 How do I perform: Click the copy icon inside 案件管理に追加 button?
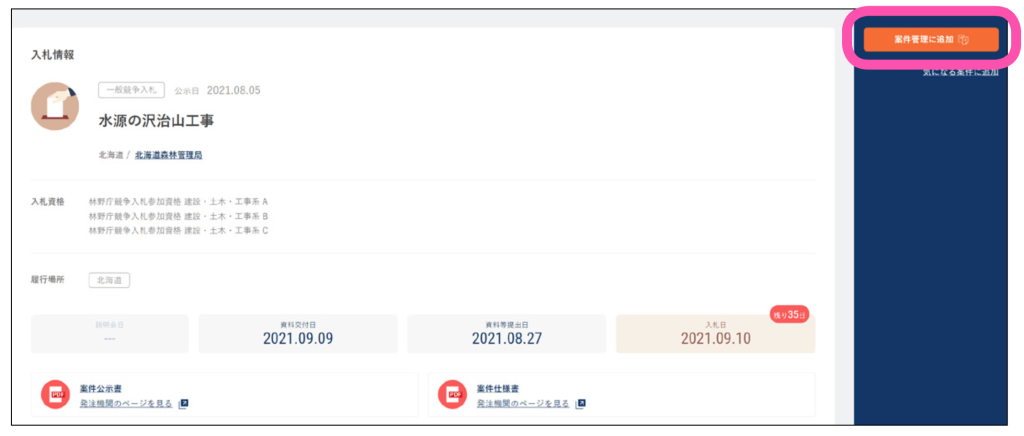[x=963, y=40]
